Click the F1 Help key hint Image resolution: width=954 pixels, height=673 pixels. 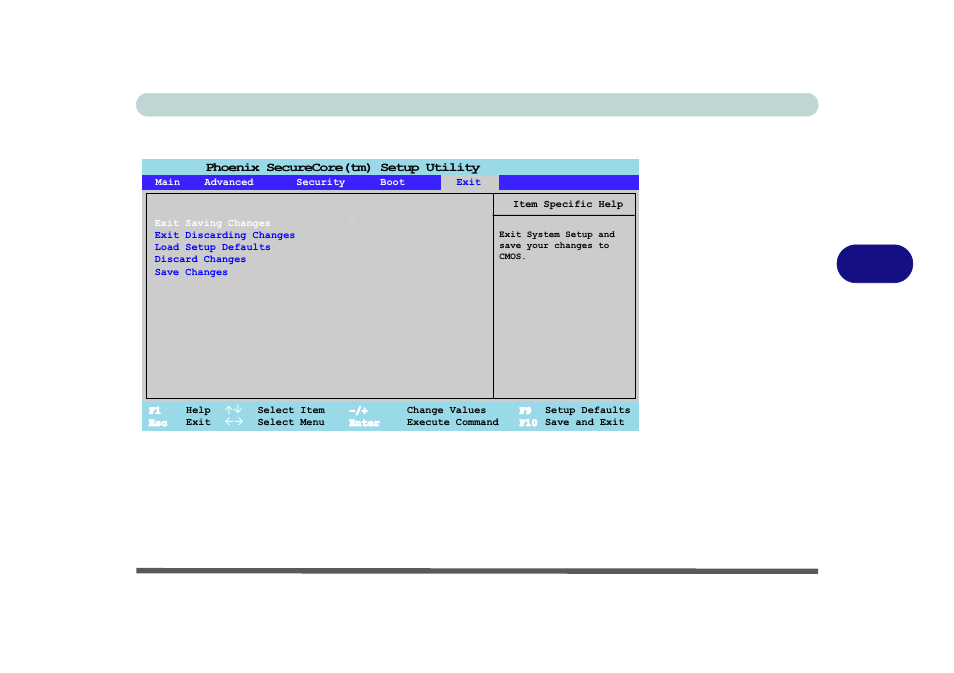pyautogui.click(x=179, y=411)
